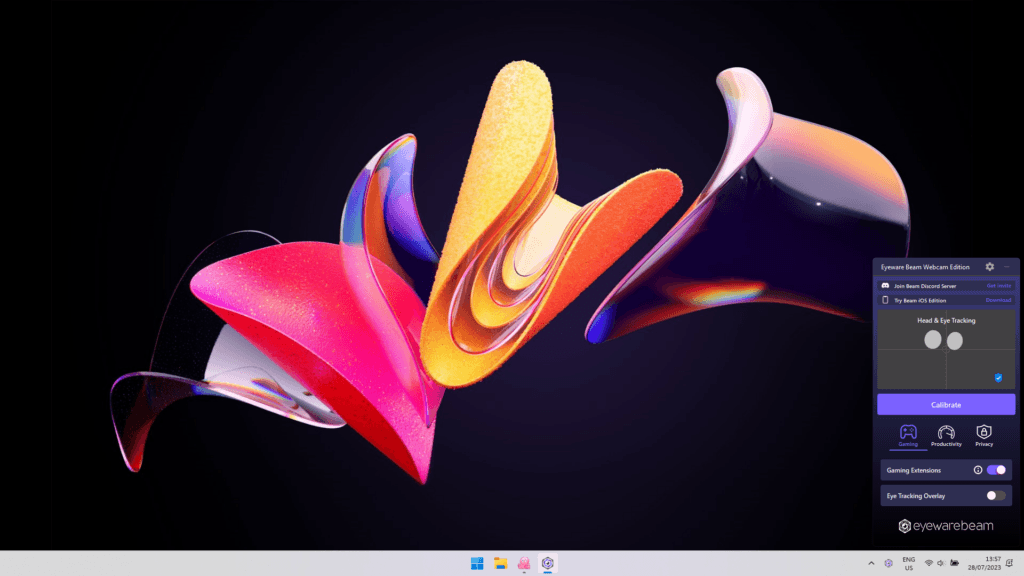Switch to the Productivity tab
The width and height of the screenshot is (1024, 576).
pos(946,436)
